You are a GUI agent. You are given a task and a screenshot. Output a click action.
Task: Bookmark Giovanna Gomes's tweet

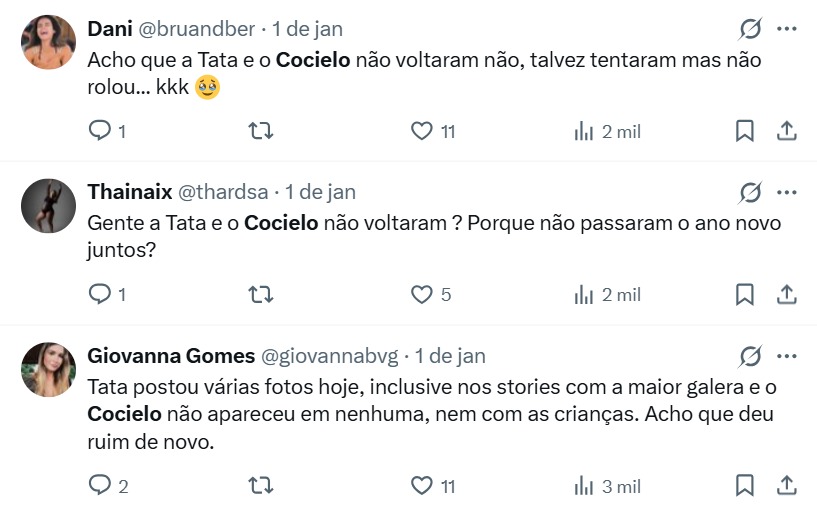(x=745, y=486)
